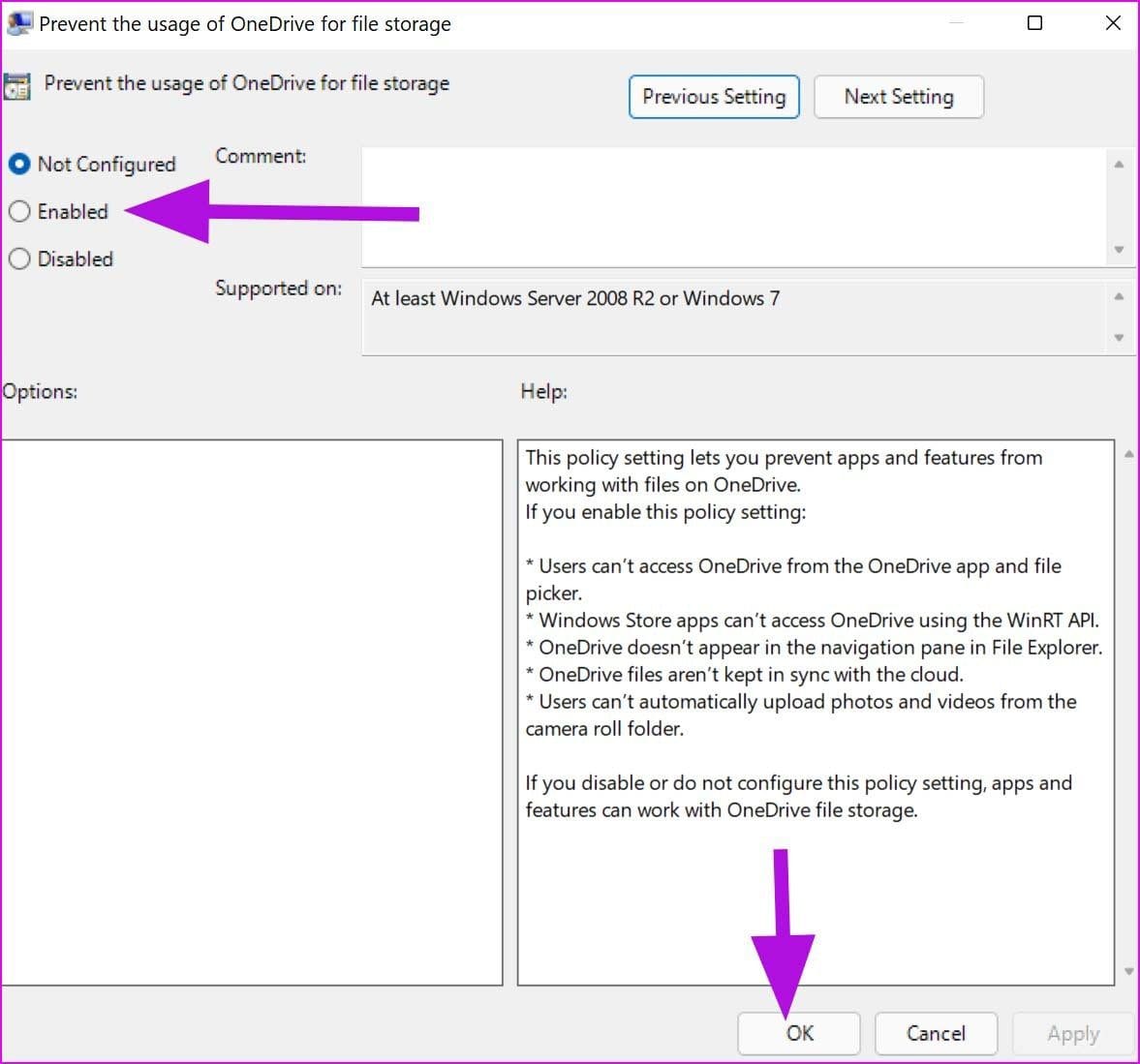
Task: Go to Previous Setting
Action: coord(714,97)
